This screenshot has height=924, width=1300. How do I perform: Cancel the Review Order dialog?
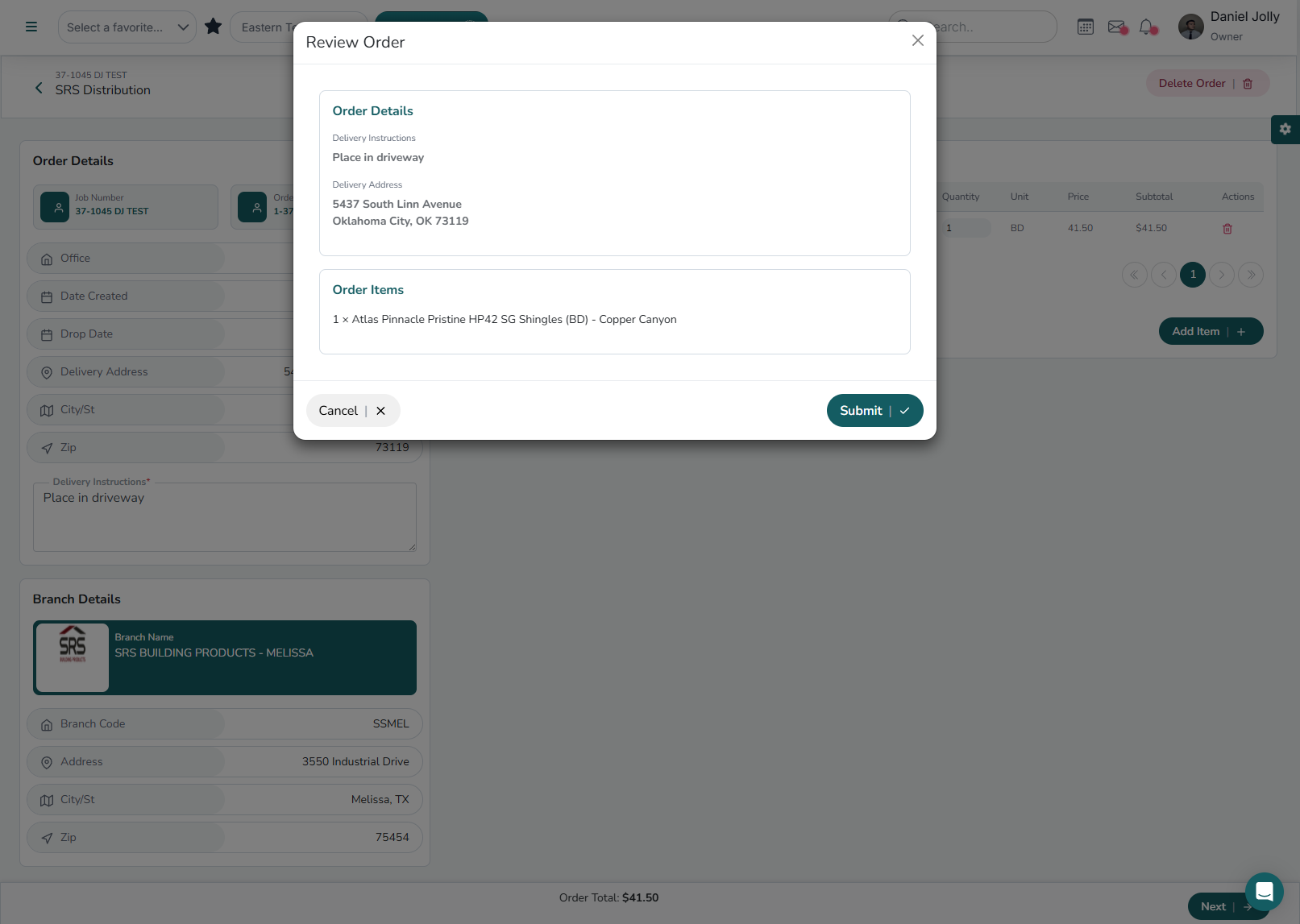[x=352, y=411]
